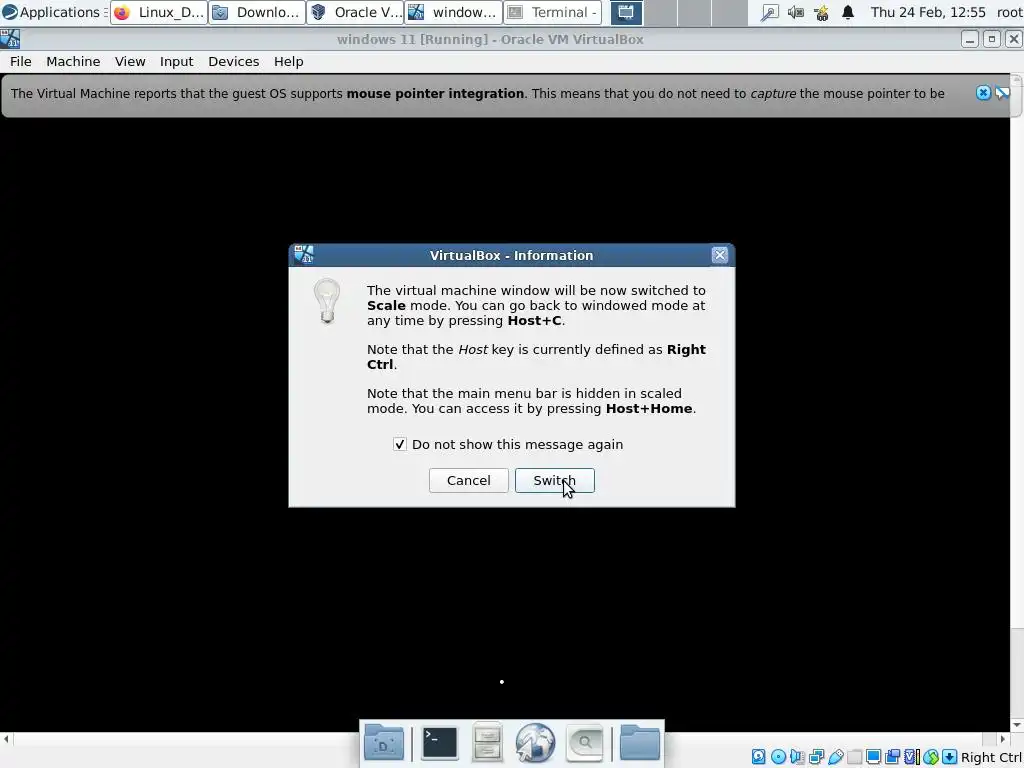Image resolution: width=1024 pixels, height=768 pixels.
Task: Open the Input menu
Action: [x=176, y=61]
